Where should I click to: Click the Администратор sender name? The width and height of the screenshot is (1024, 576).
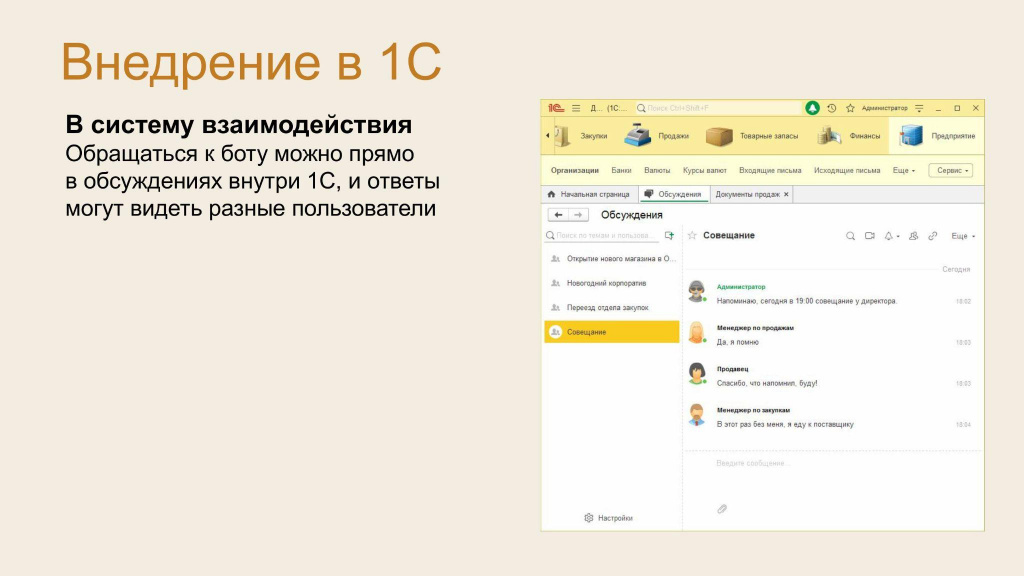click(741, 287)
